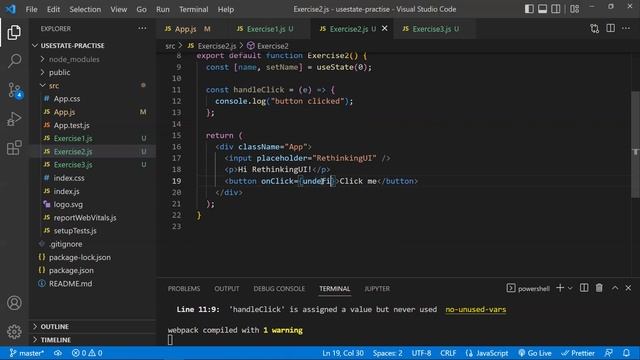Switch to the PROBLEMS panel tab

(184, 289)
